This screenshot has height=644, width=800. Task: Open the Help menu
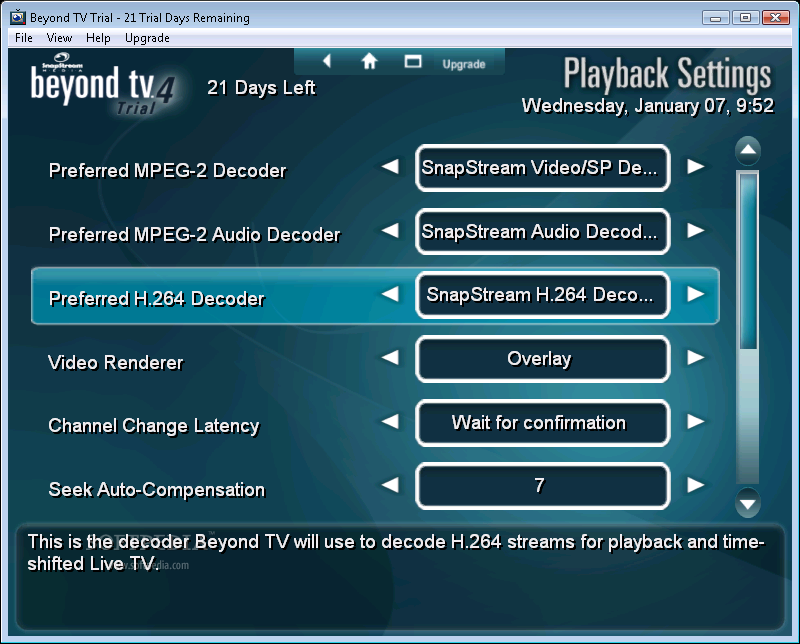click(98, 38)
